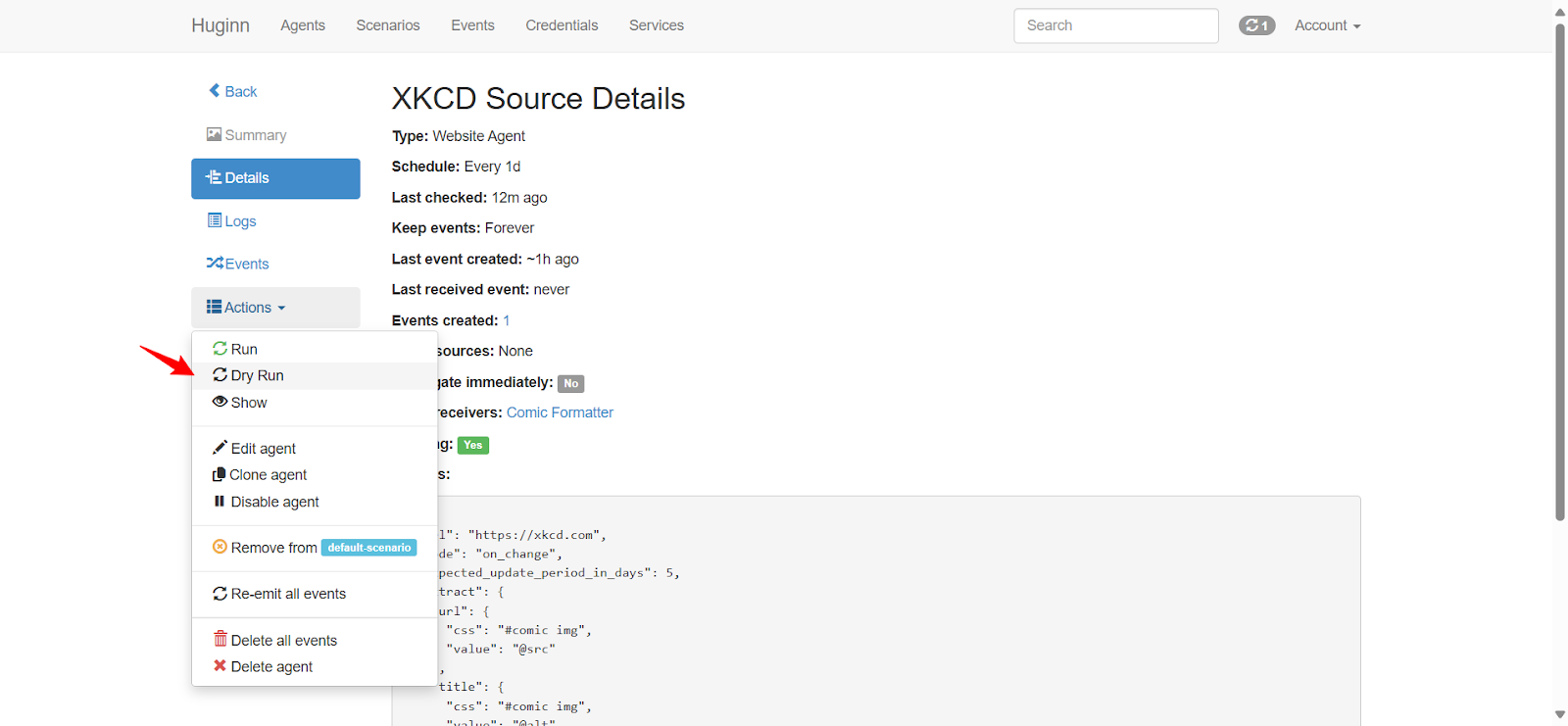This screenshot has width=1568, height=726.
Task: Choose Dry Run in the Actions menu
Action: click(315, 375)
